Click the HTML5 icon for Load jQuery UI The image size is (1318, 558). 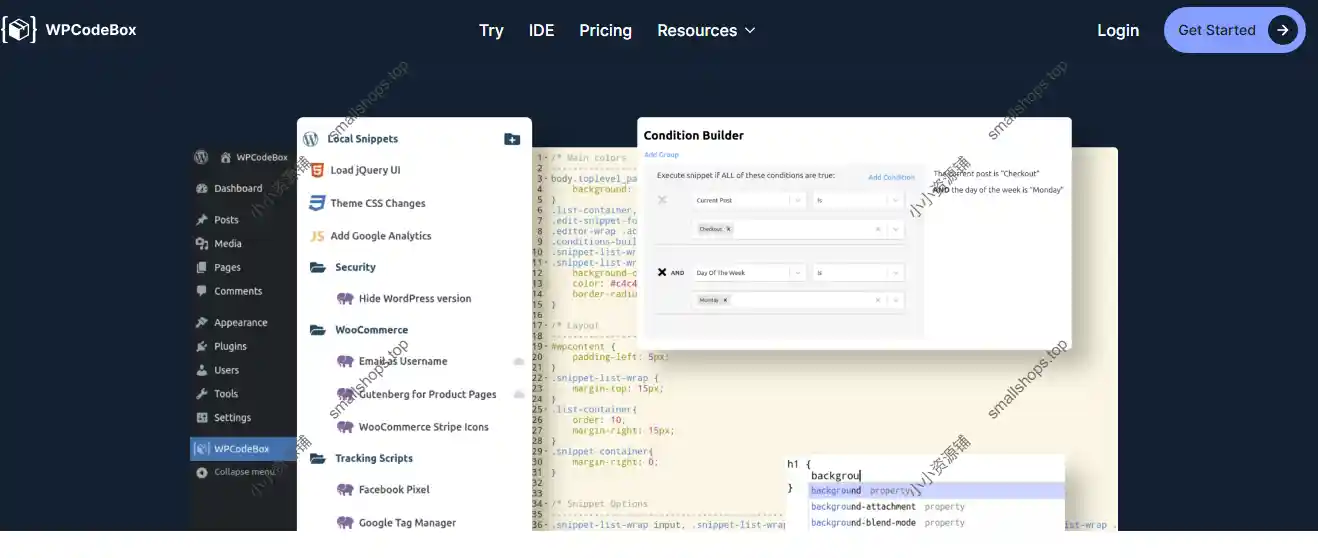[x=316, y=170]
